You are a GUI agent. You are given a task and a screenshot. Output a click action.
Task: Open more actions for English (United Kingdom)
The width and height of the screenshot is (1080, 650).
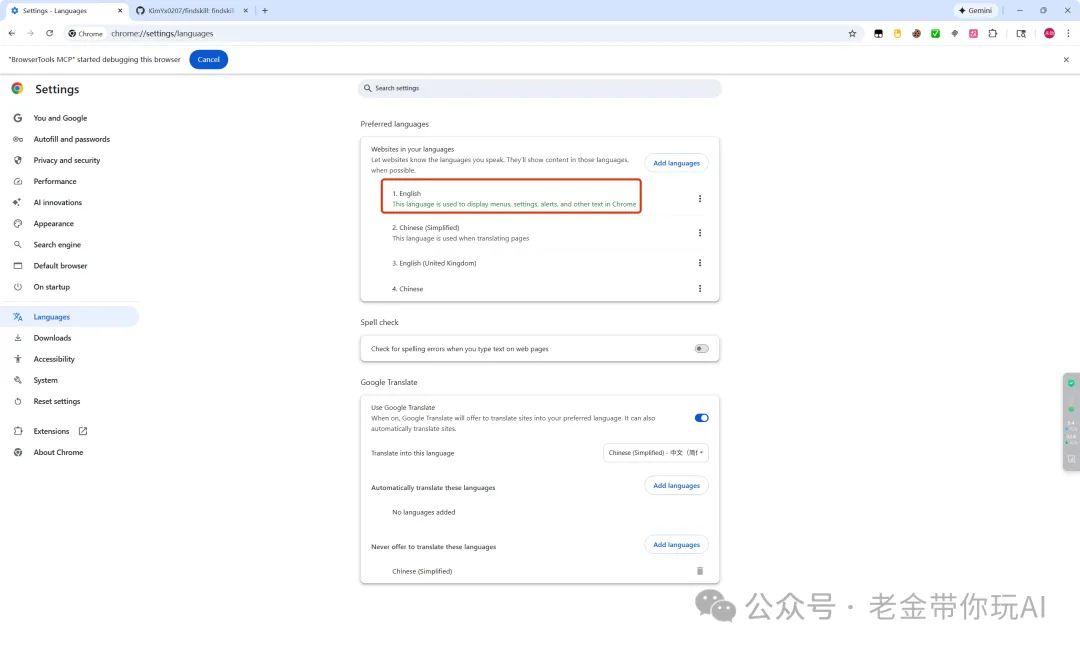point(700,263)
